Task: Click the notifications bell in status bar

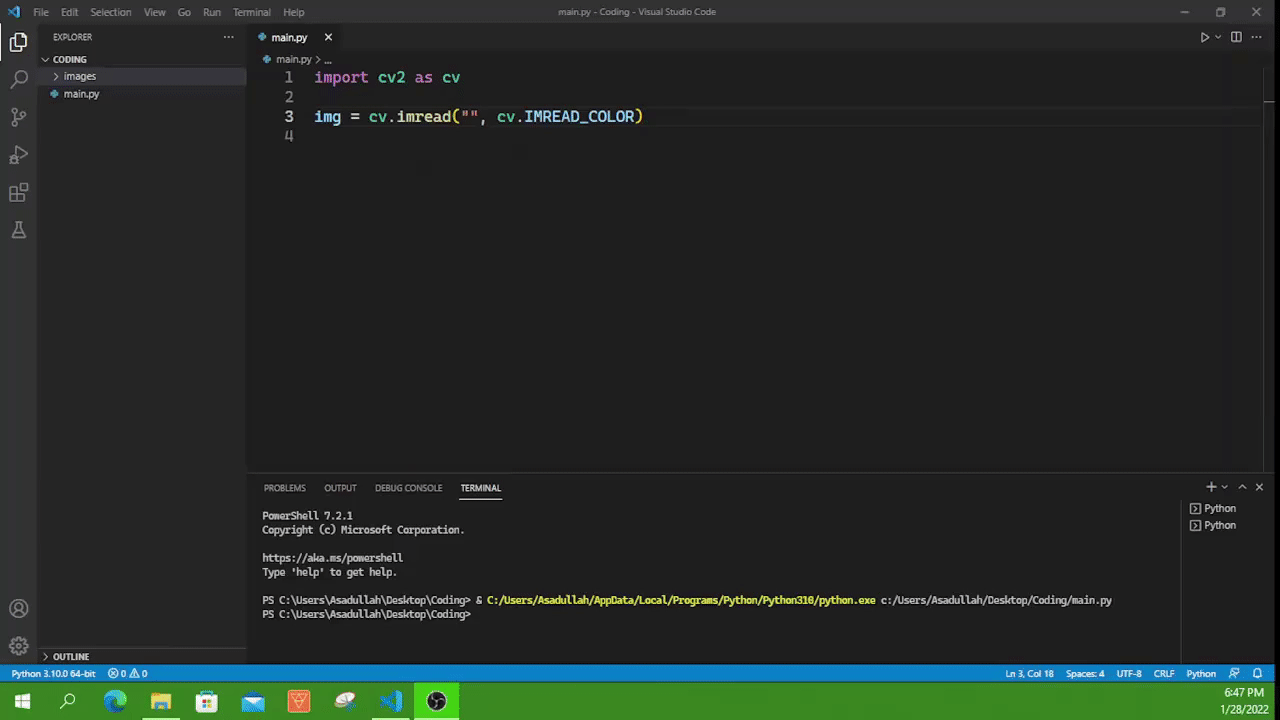Action: tap(1257, 673)
